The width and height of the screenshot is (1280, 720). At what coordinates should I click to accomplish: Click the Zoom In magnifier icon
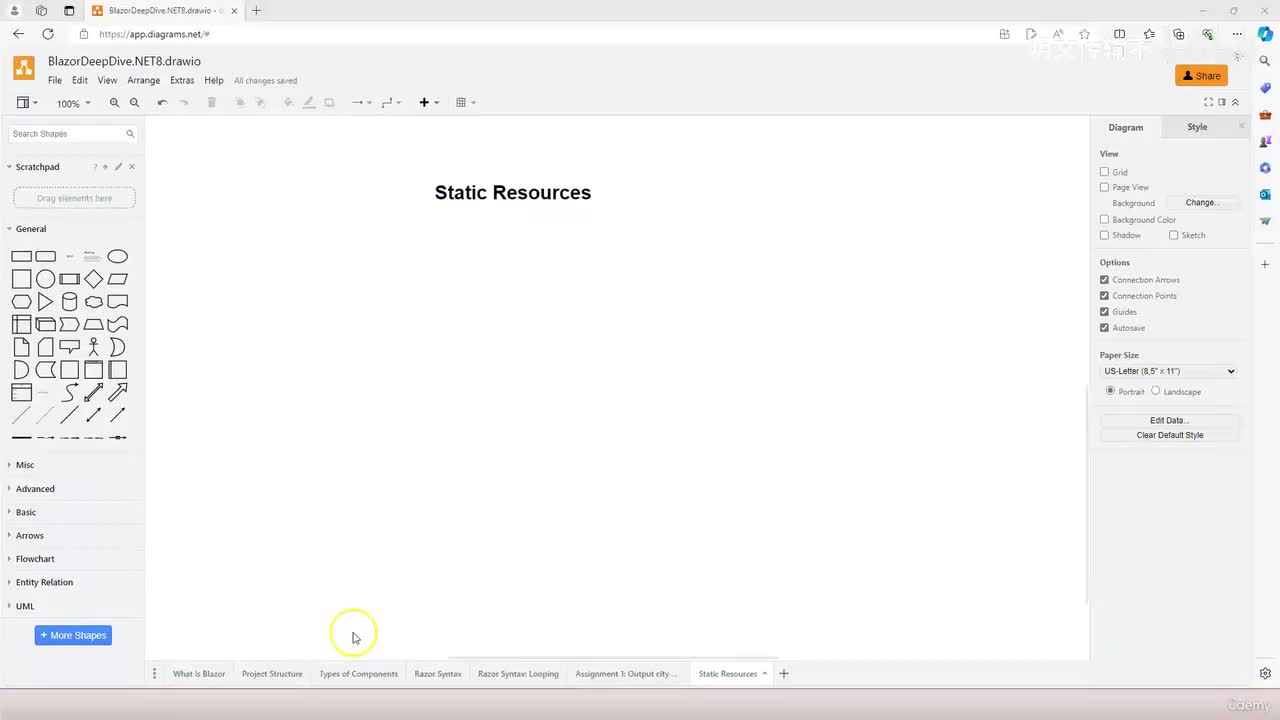(x=114, y=102)
